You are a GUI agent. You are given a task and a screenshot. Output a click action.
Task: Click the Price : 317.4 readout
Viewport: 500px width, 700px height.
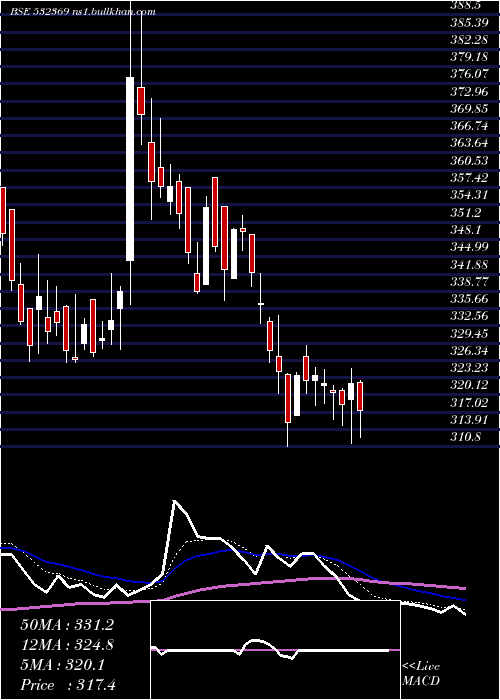[x=68, y=685]
